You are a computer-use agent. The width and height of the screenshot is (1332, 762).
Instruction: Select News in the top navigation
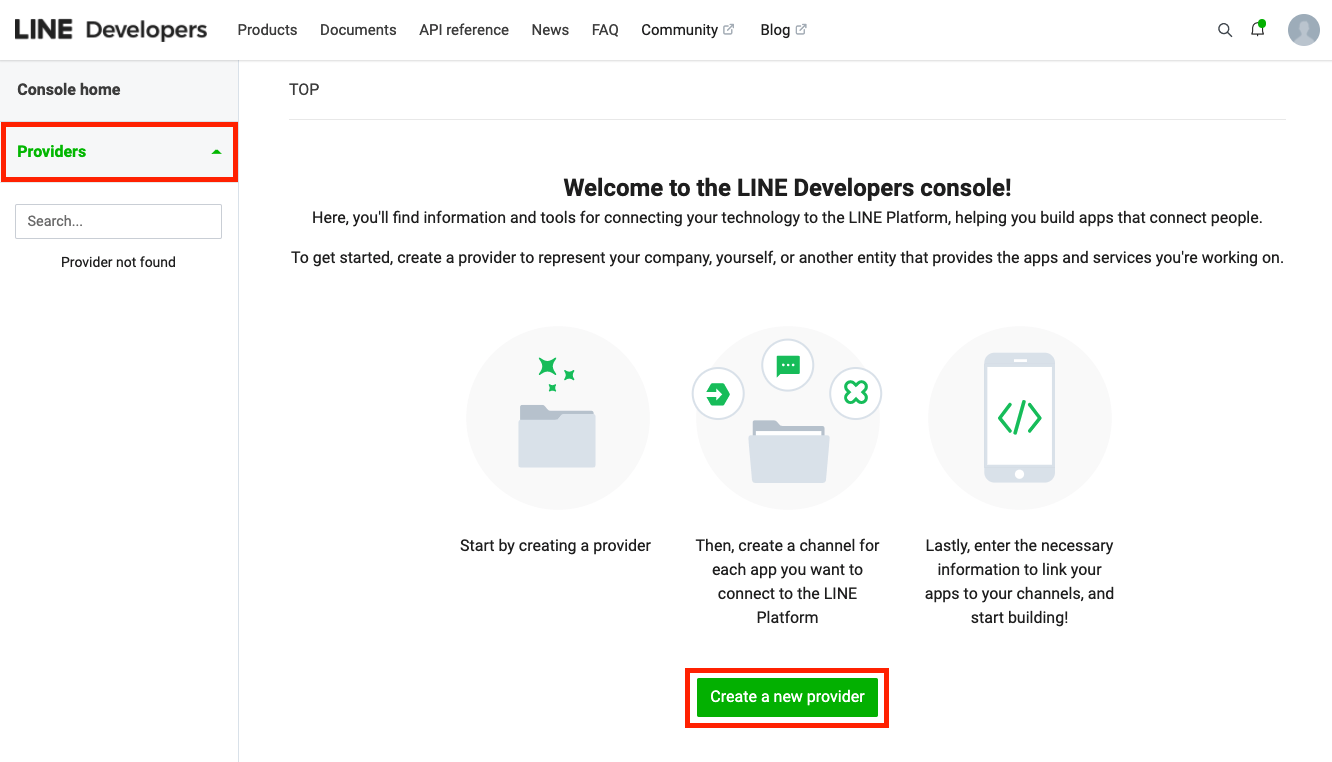pos(550,30)
